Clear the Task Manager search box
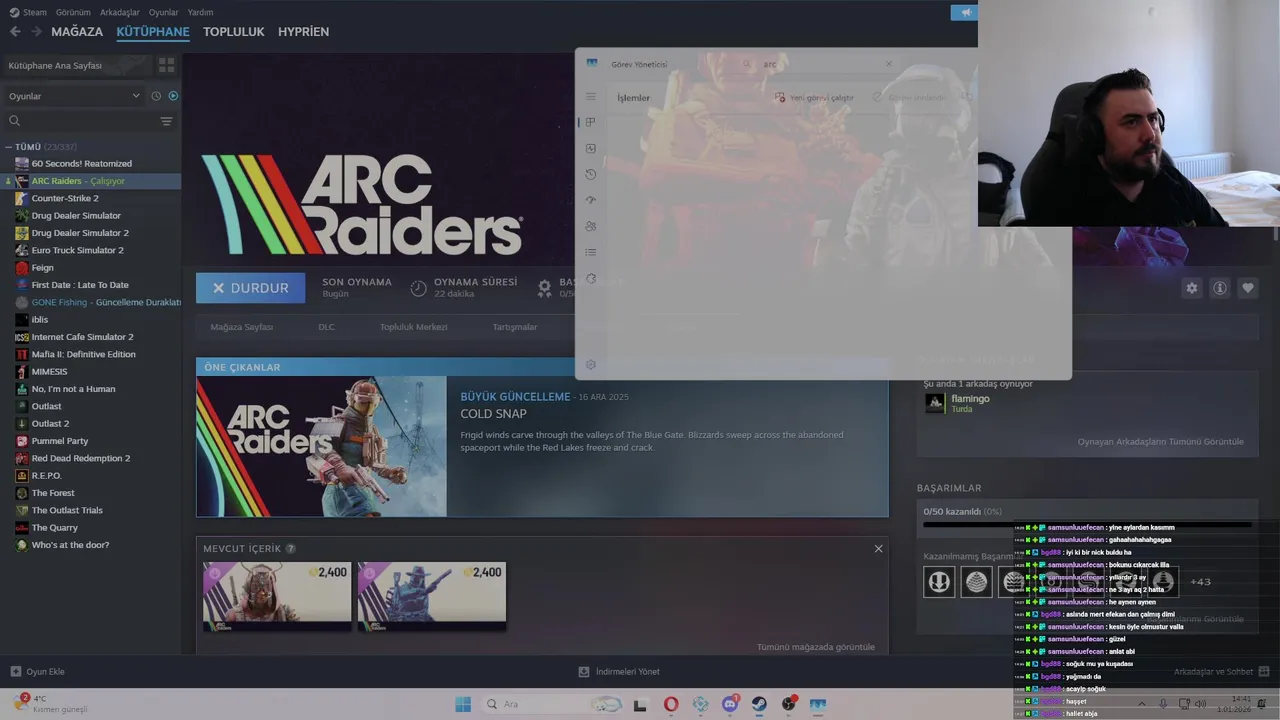 (x=888, y=64)
